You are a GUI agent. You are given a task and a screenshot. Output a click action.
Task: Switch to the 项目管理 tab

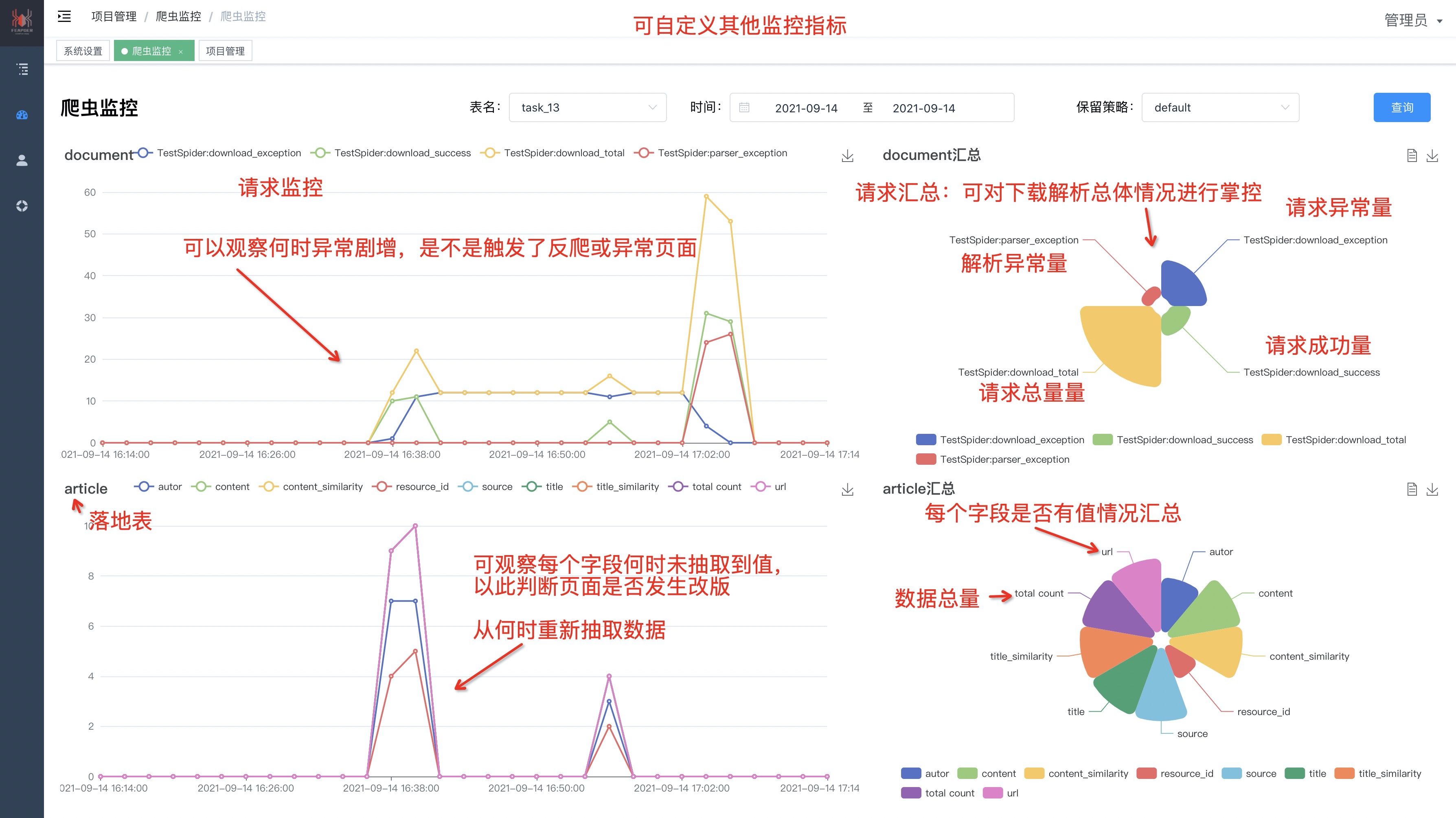pyautogui.click(x=225, y=50)
